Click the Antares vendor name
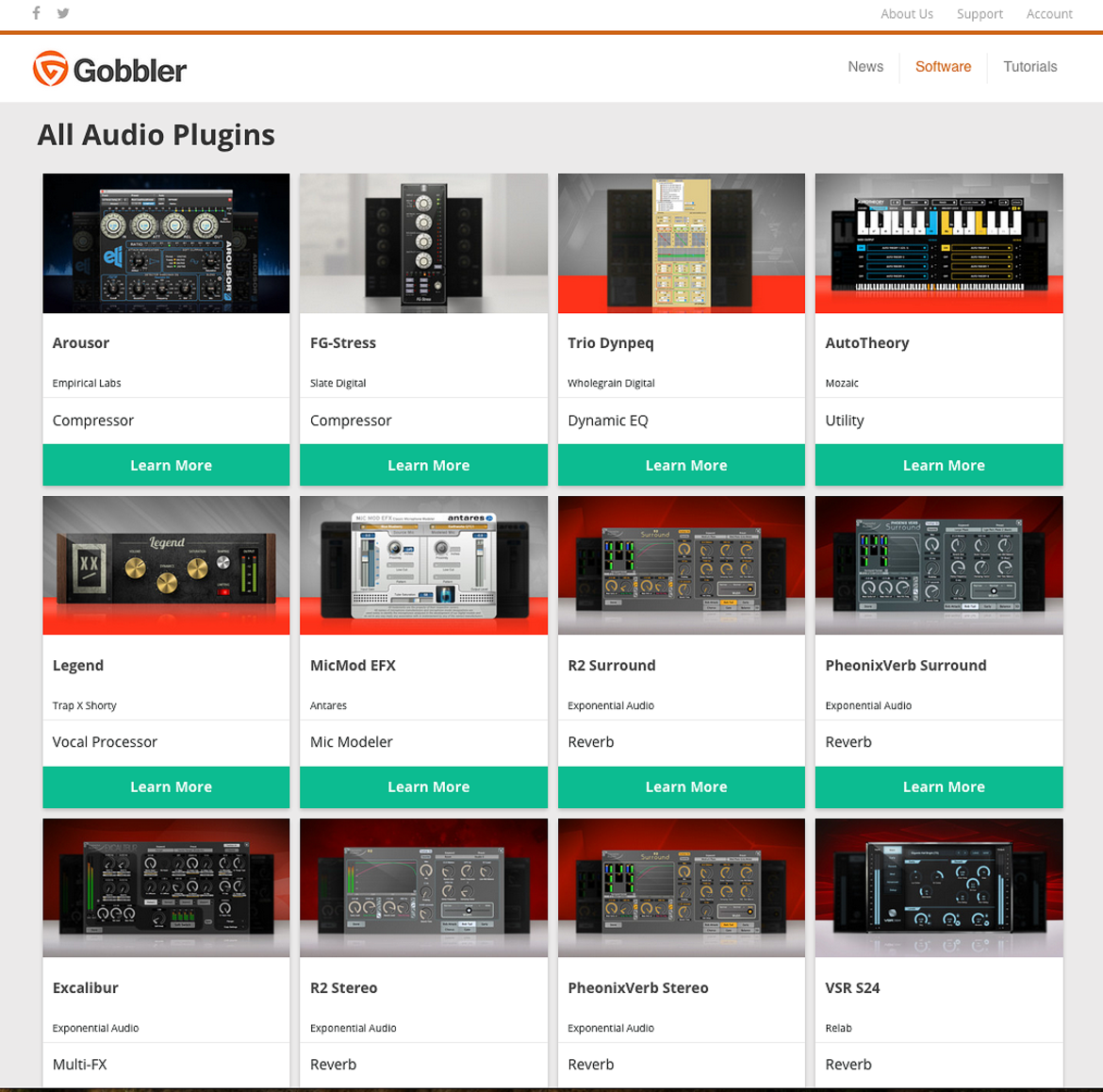1103x1092 pixels. (x=328, y=705)
